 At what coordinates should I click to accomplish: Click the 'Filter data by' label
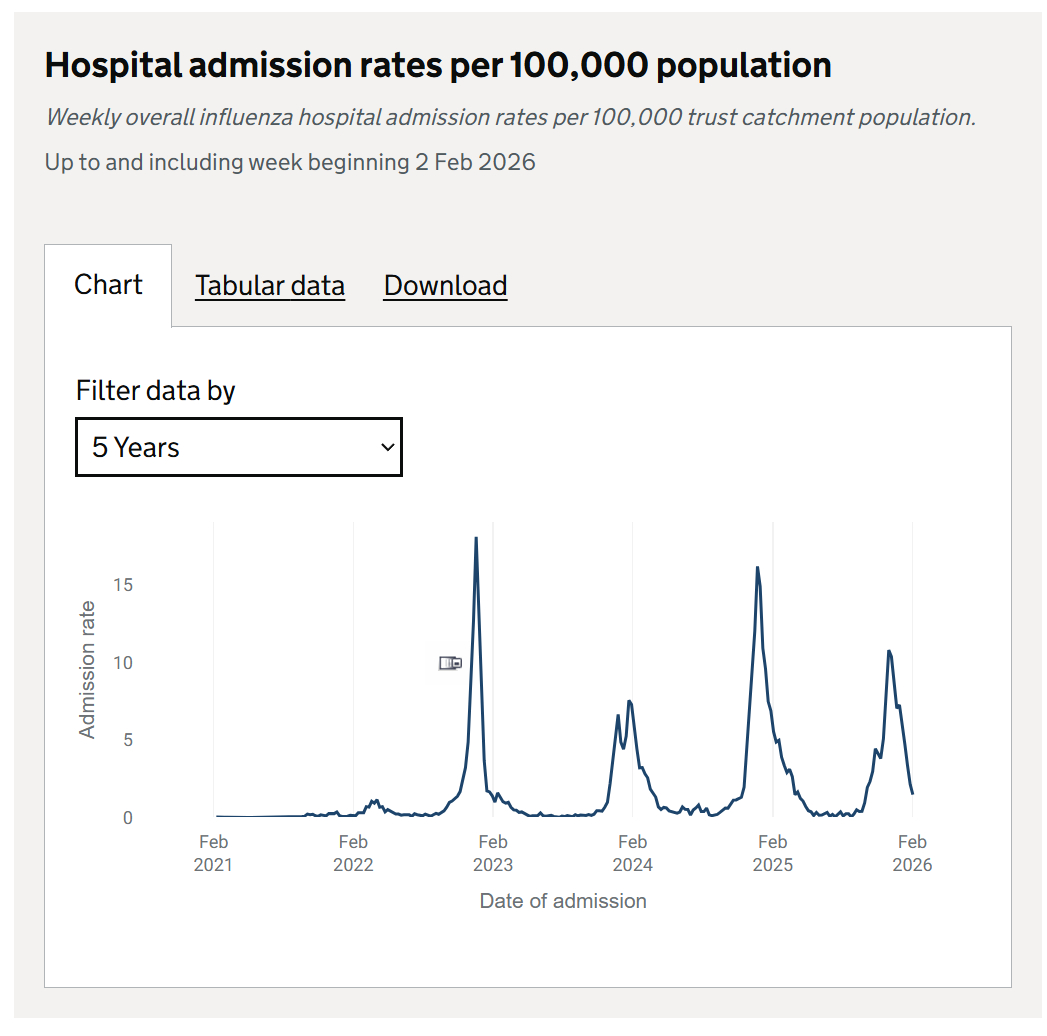(x=155, y=390)
